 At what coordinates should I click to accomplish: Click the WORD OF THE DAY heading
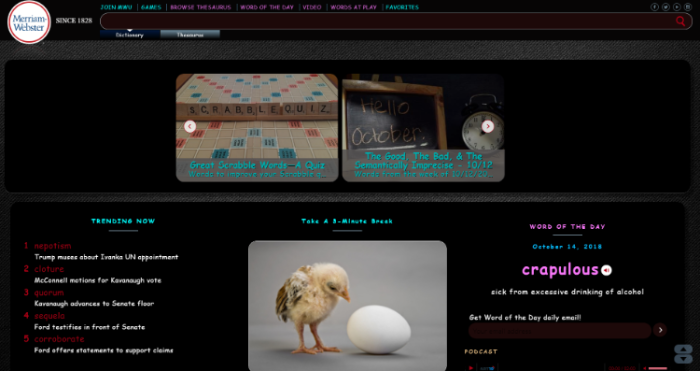pyautogui.click(x=567, y=227)
